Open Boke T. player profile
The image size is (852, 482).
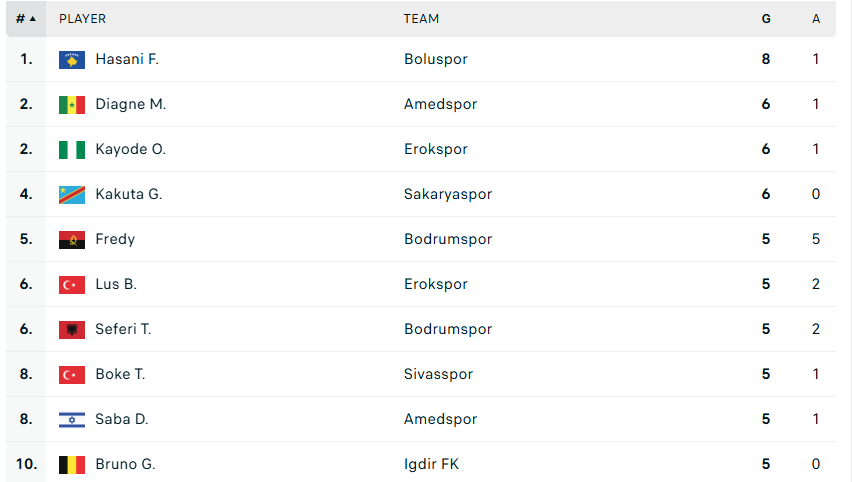(x=120, y=374)
